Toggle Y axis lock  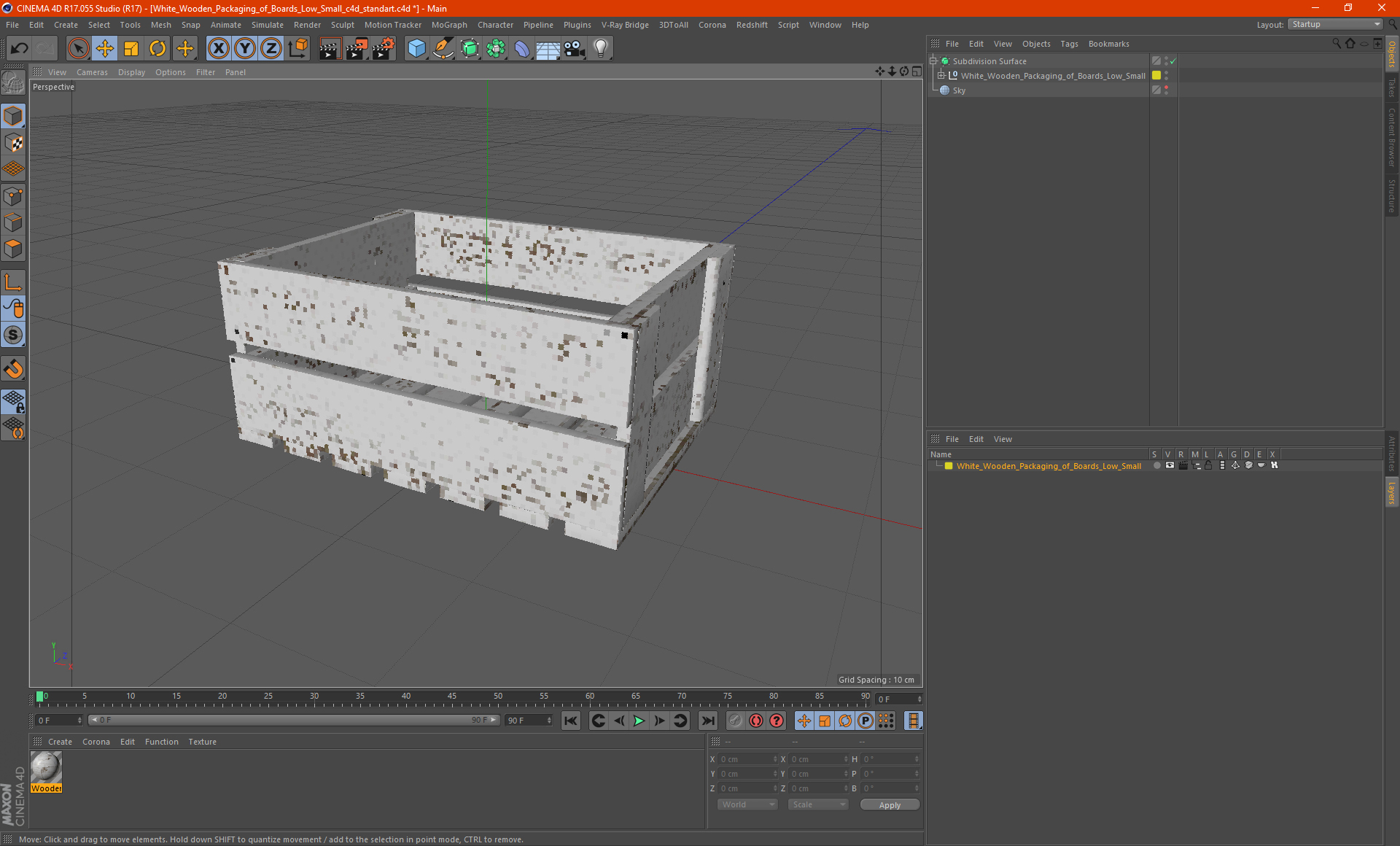tap(245, 49)
